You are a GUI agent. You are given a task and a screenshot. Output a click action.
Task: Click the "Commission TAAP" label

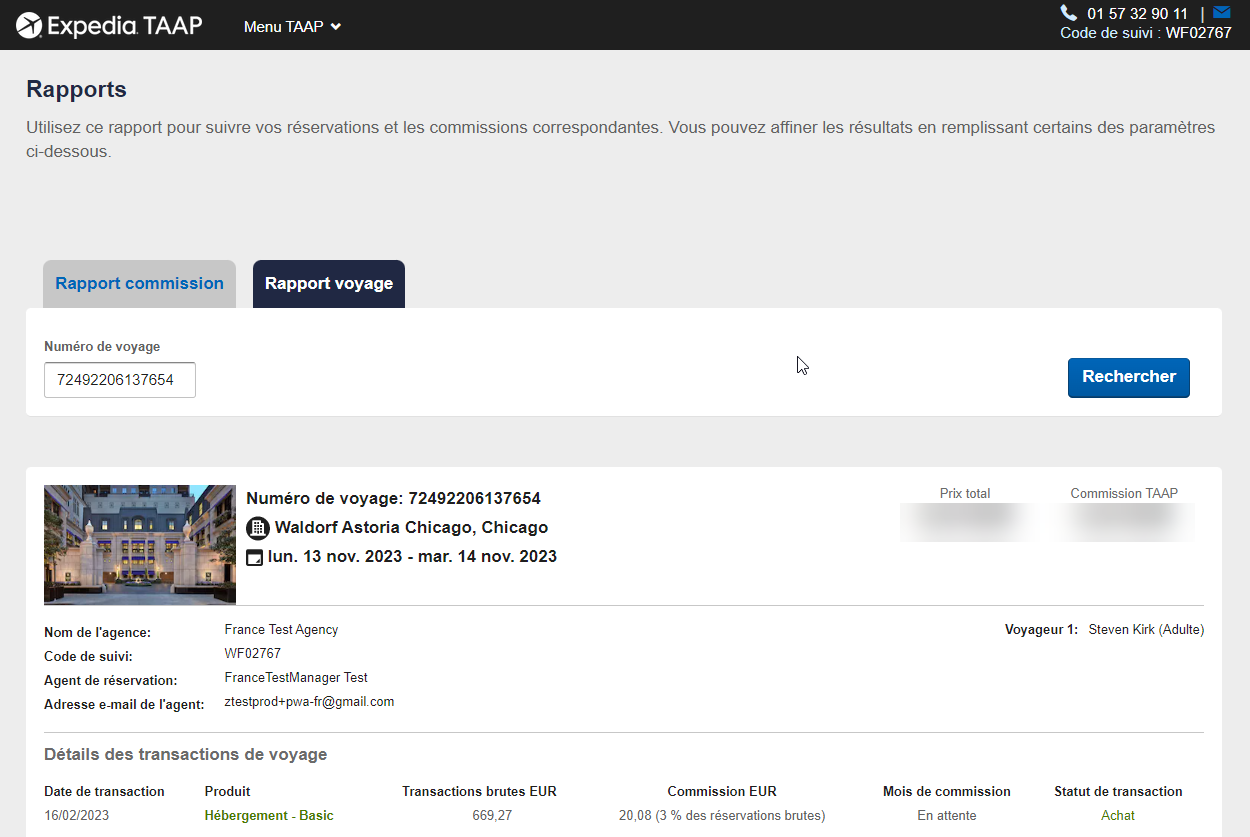(x=1124, y=494)
